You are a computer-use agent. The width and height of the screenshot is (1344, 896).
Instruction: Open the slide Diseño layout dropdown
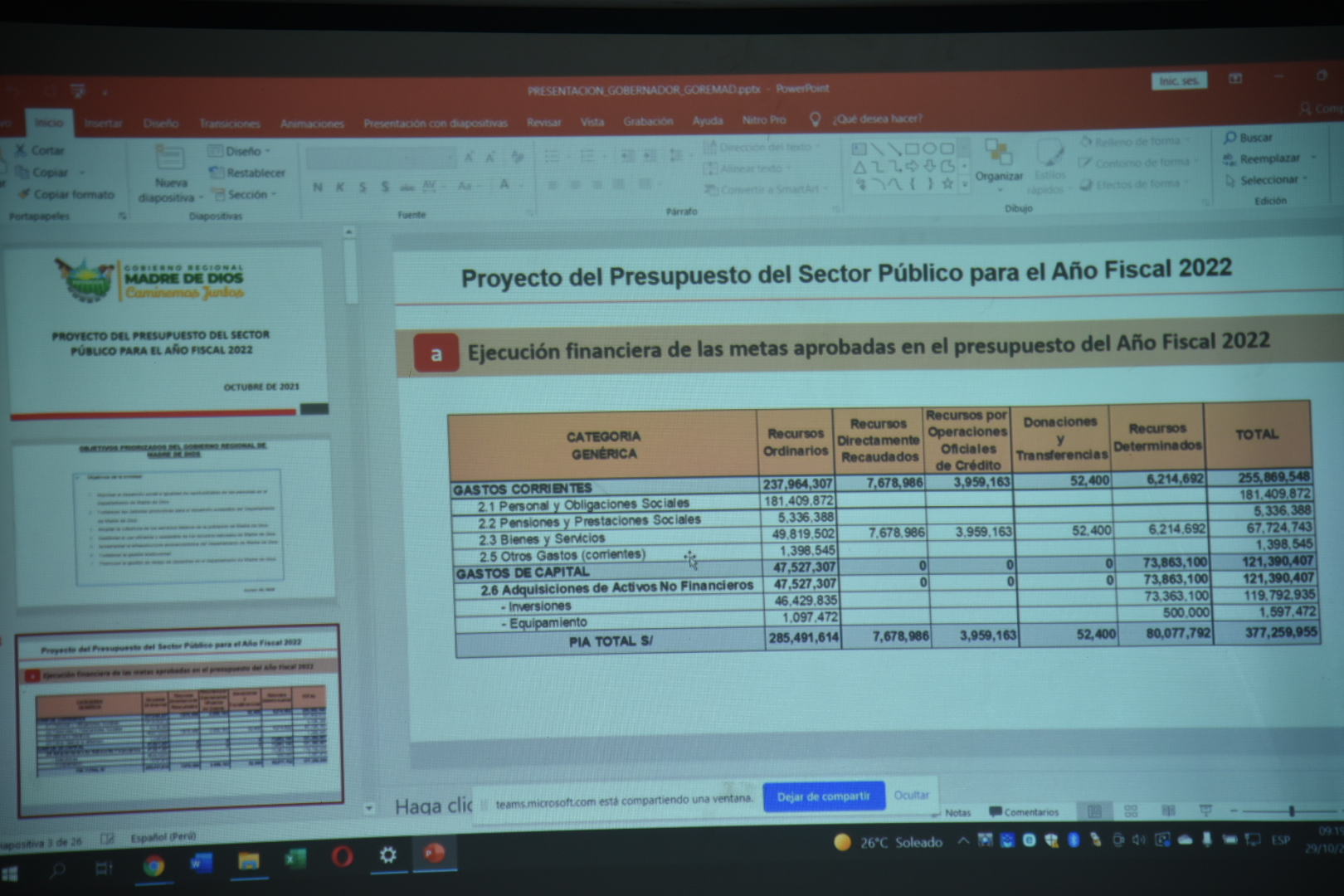coord(239,151)
